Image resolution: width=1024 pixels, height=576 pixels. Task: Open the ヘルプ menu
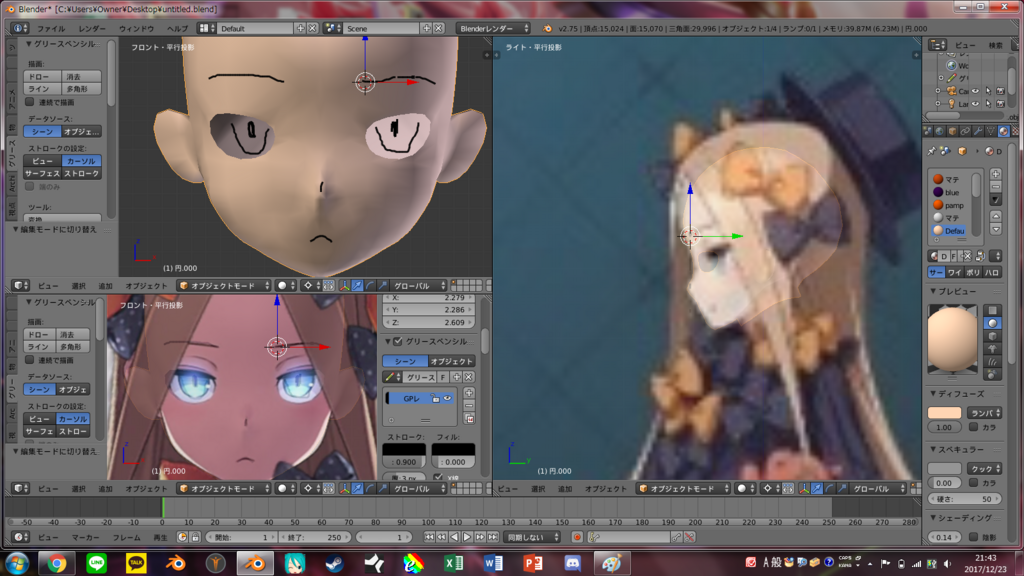tap(177, 29)
